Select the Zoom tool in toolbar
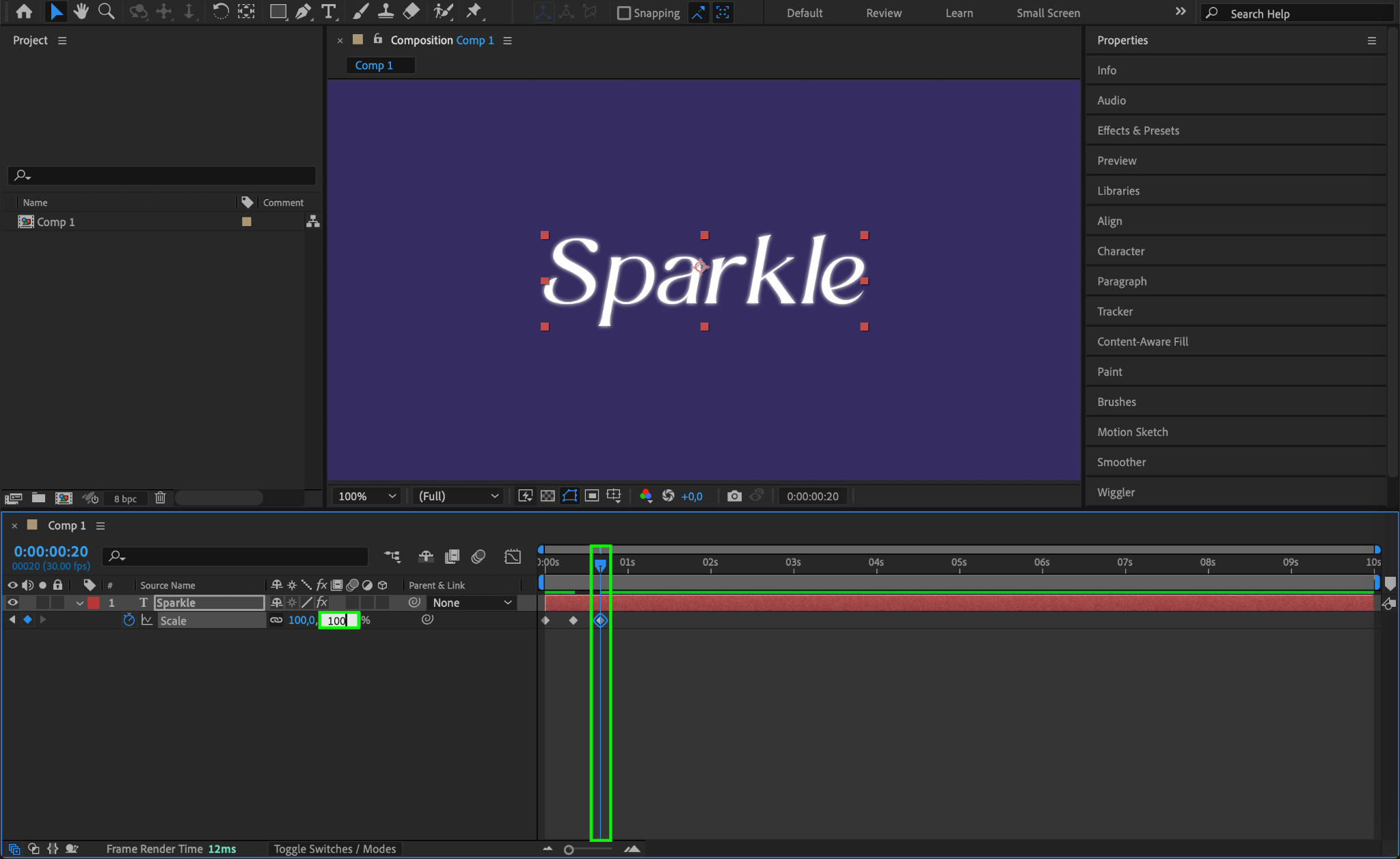 106,12
